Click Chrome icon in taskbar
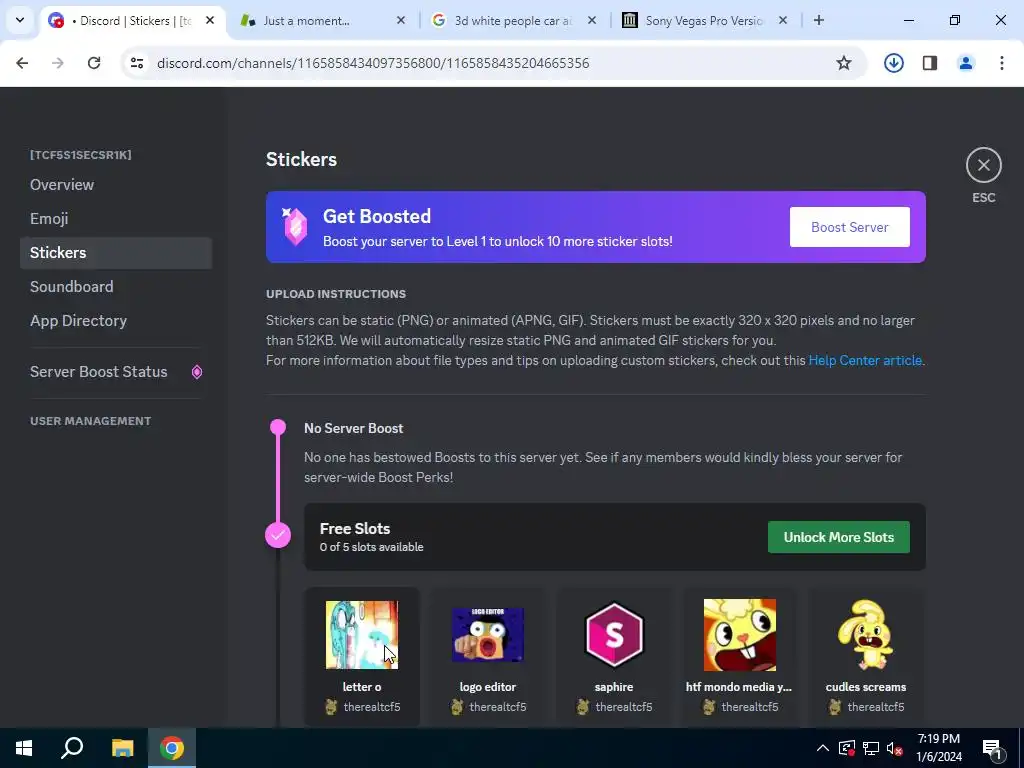The height and width of the screenshot is (768, 1024). (172, 748)
